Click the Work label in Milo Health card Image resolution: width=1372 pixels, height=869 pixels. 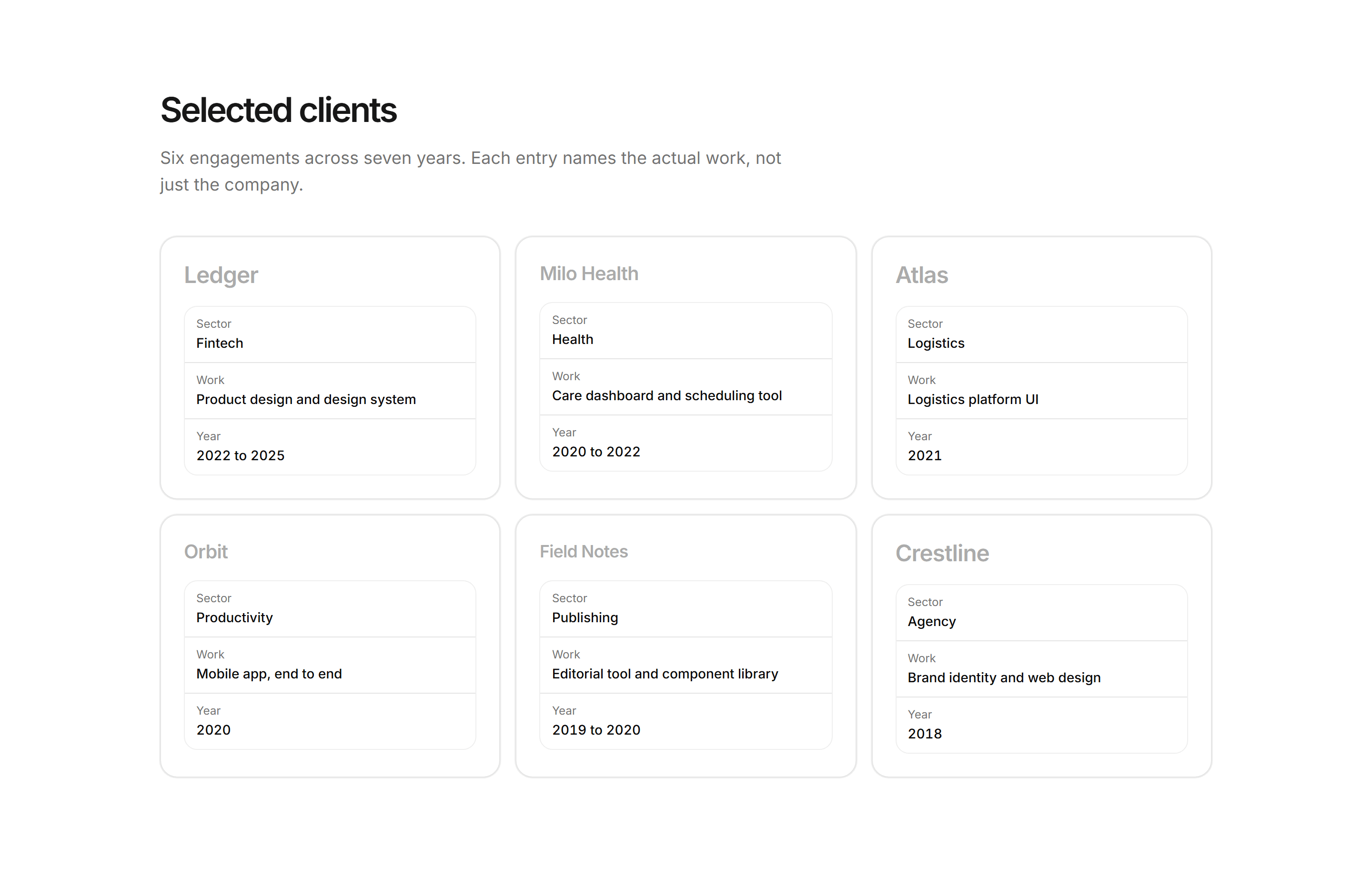(x=566, y=376)
